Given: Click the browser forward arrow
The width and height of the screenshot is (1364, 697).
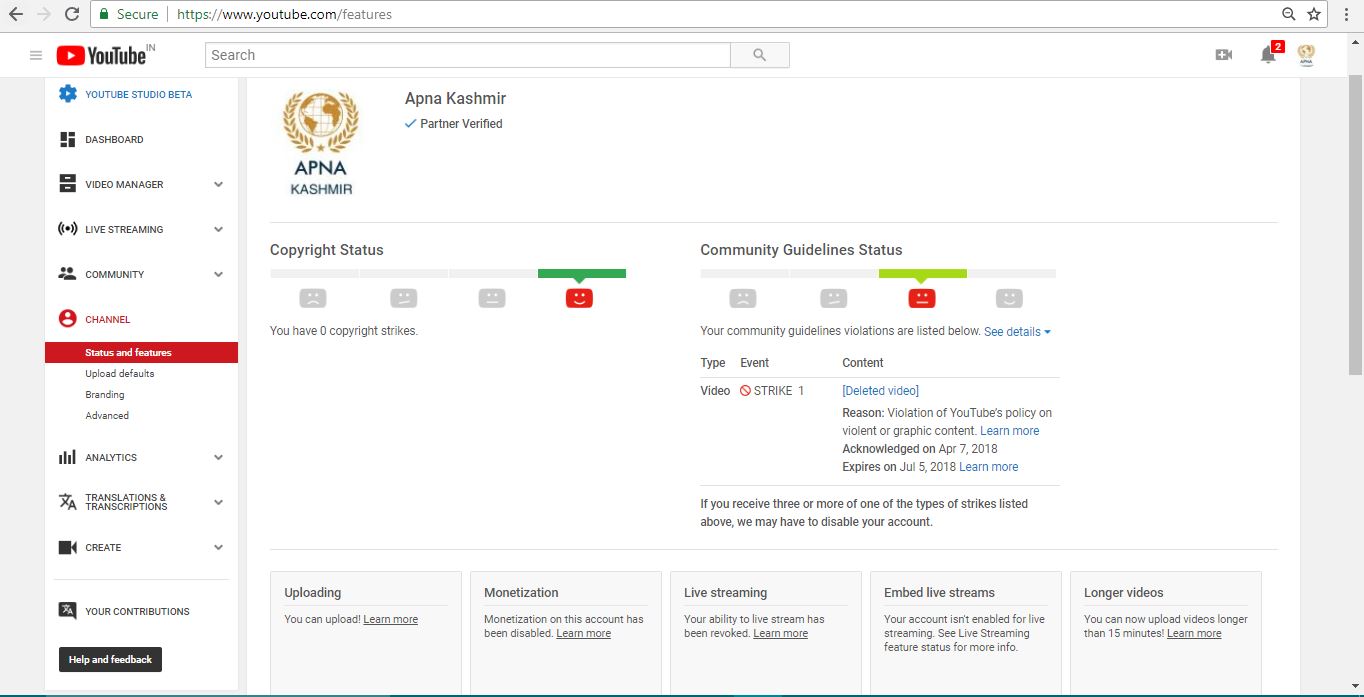Looking at the screenshot, I should pyautogui.click(x=43, y=14).
